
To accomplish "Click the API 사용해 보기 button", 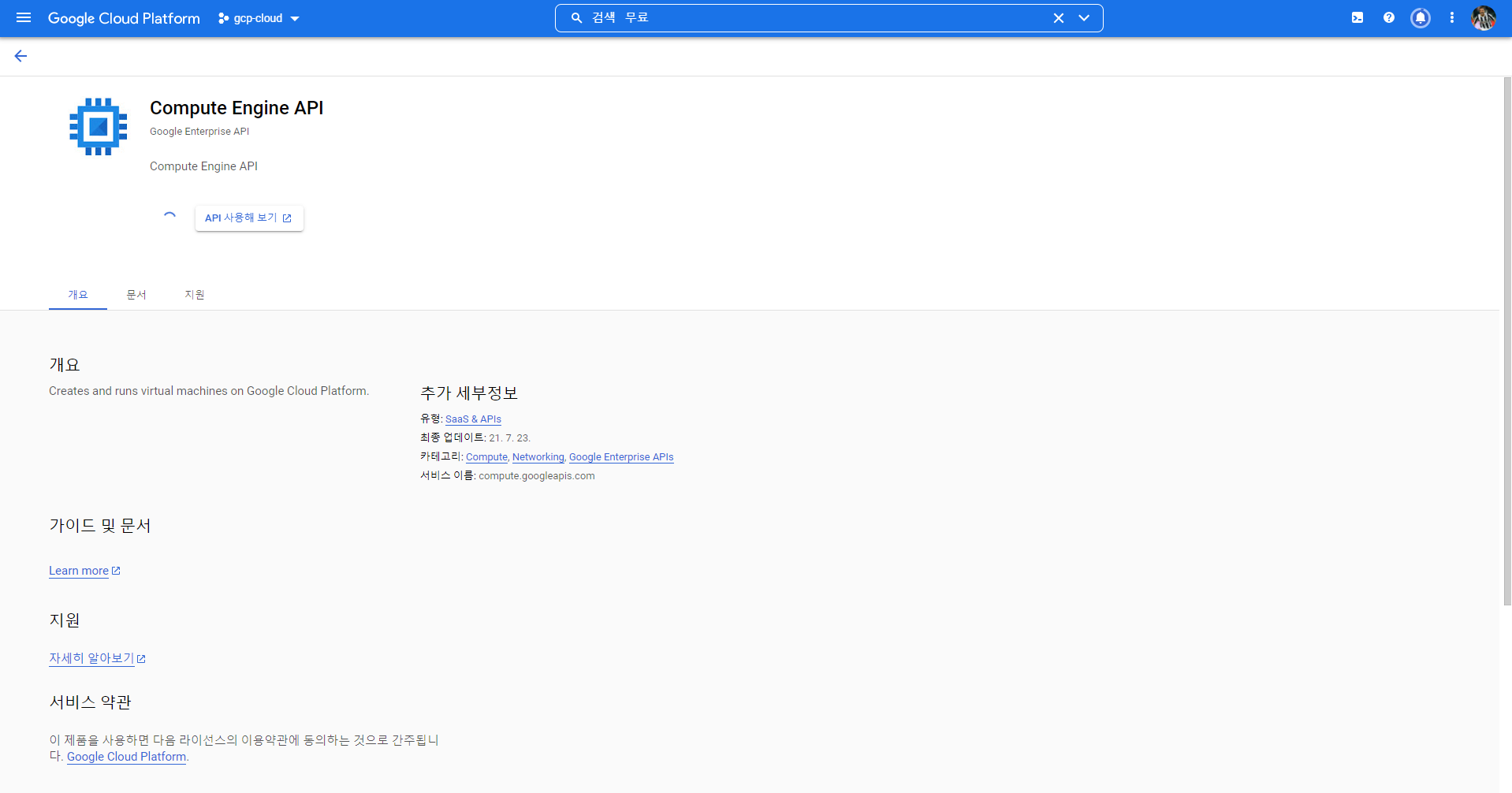I will 249,218.
